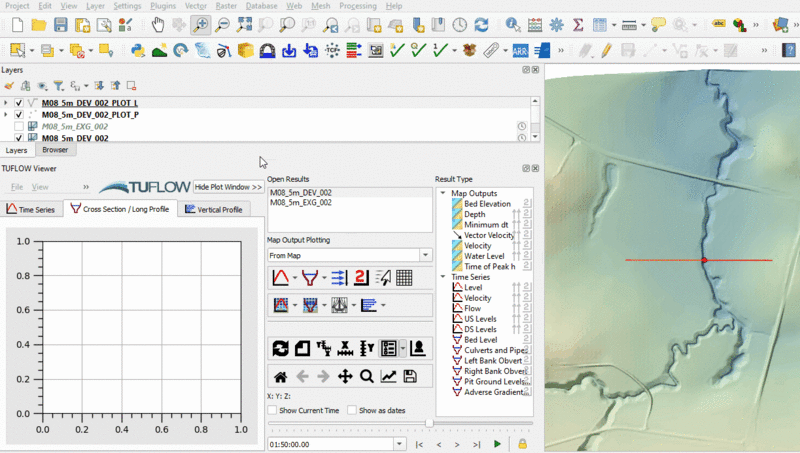Click the Refresh plot icon
Screen dimensions: 800x453
[281, 348]
